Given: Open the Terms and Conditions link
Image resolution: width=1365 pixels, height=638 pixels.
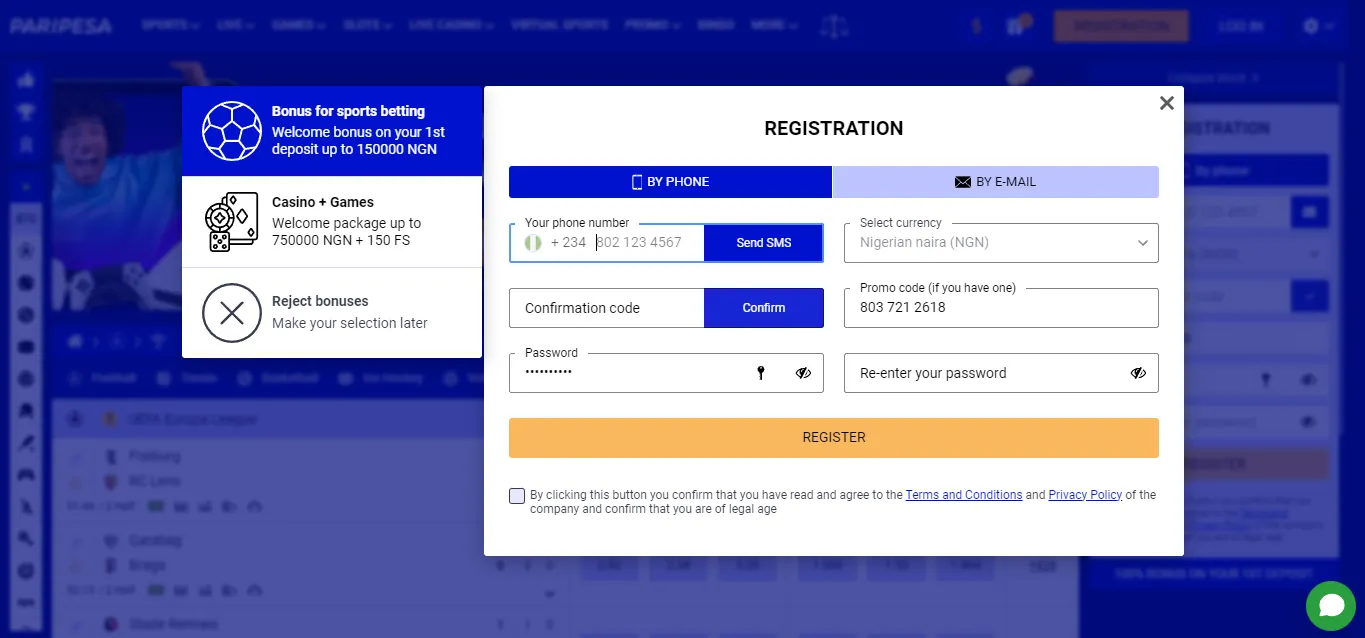Looking at the screenshot, I should (x=963, y=494).
